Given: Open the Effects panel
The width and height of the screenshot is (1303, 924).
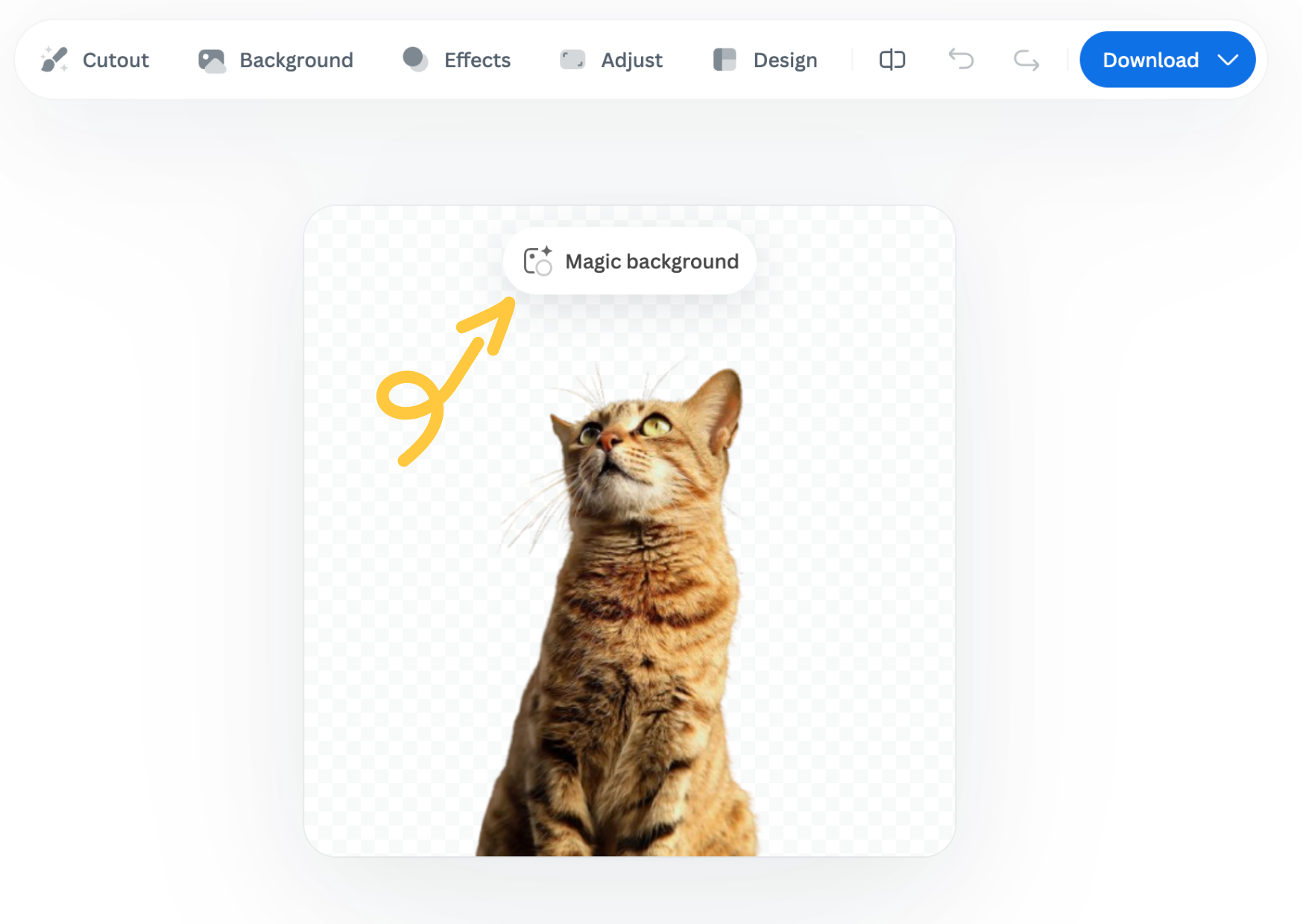Looking at the screenshot, I should pyautogui.click(x=456, y=60).
